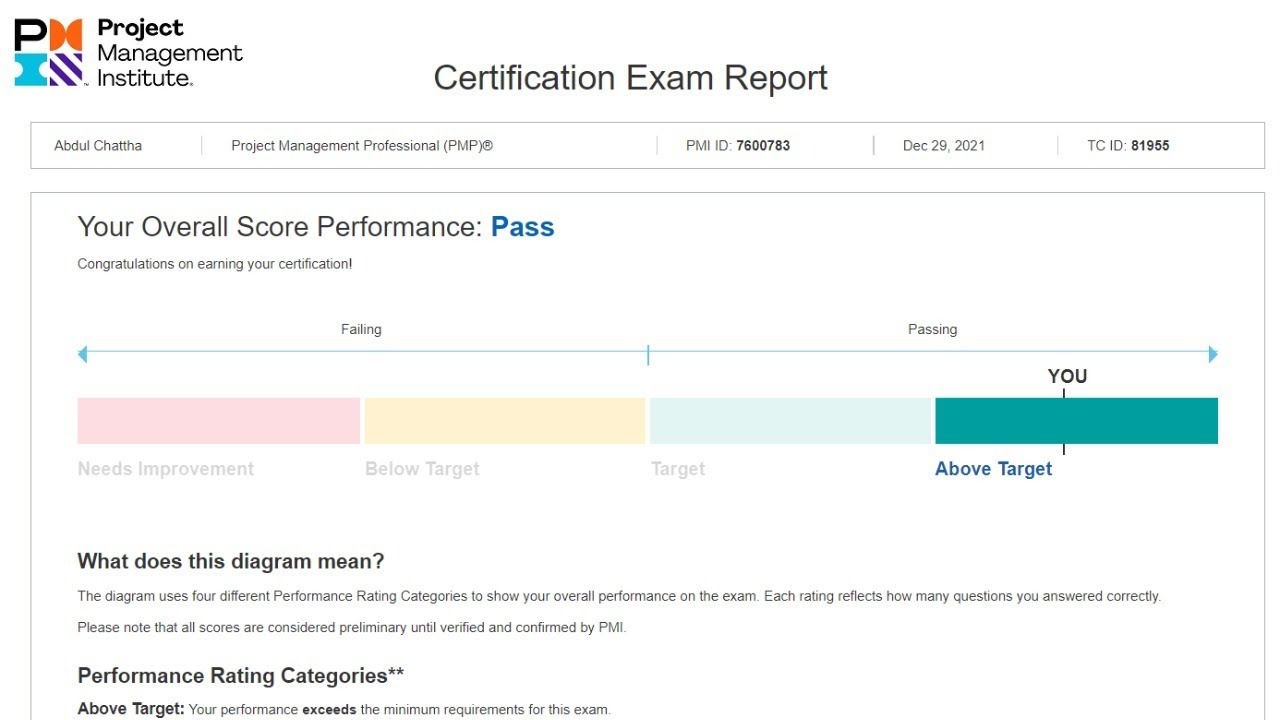Click the Project Management Institute logo
This screenshot has height=720, width=1280.
tap(128, 52)
